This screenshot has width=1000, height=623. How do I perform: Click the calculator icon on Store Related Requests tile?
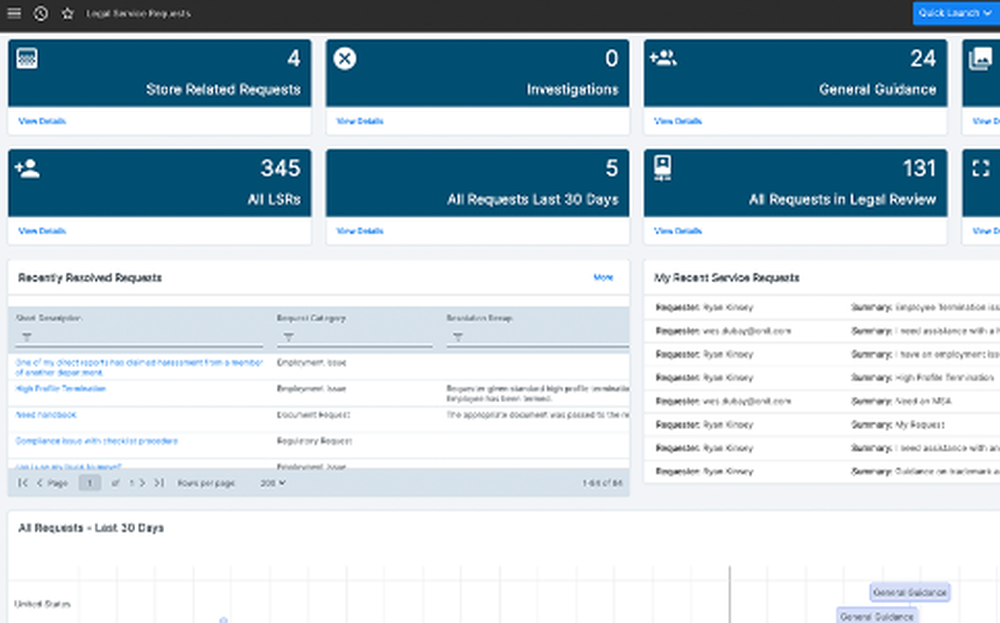28,58
